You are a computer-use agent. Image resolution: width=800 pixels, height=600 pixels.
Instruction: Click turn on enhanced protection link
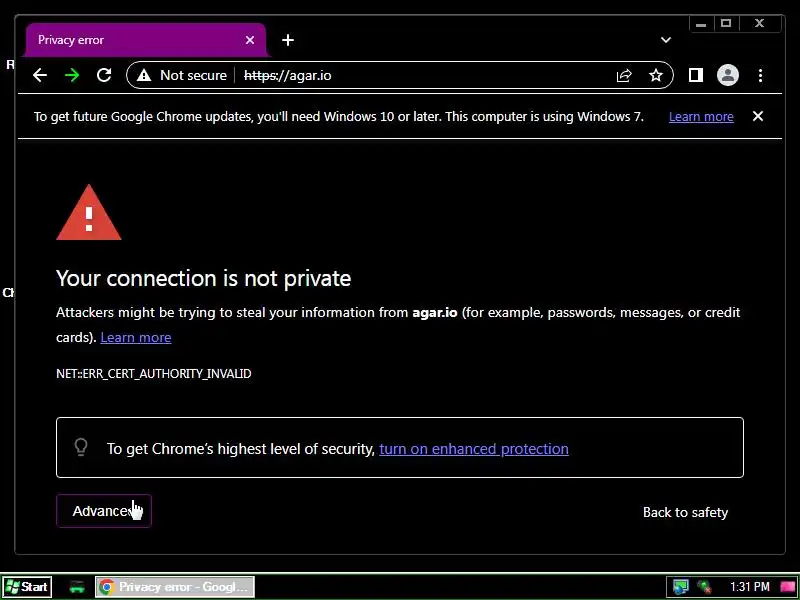pos(473,448)
